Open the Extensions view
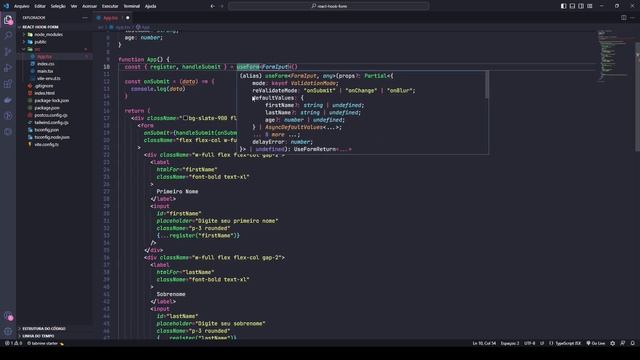Screen dimensions: 640x360 [x=8, y=84]
